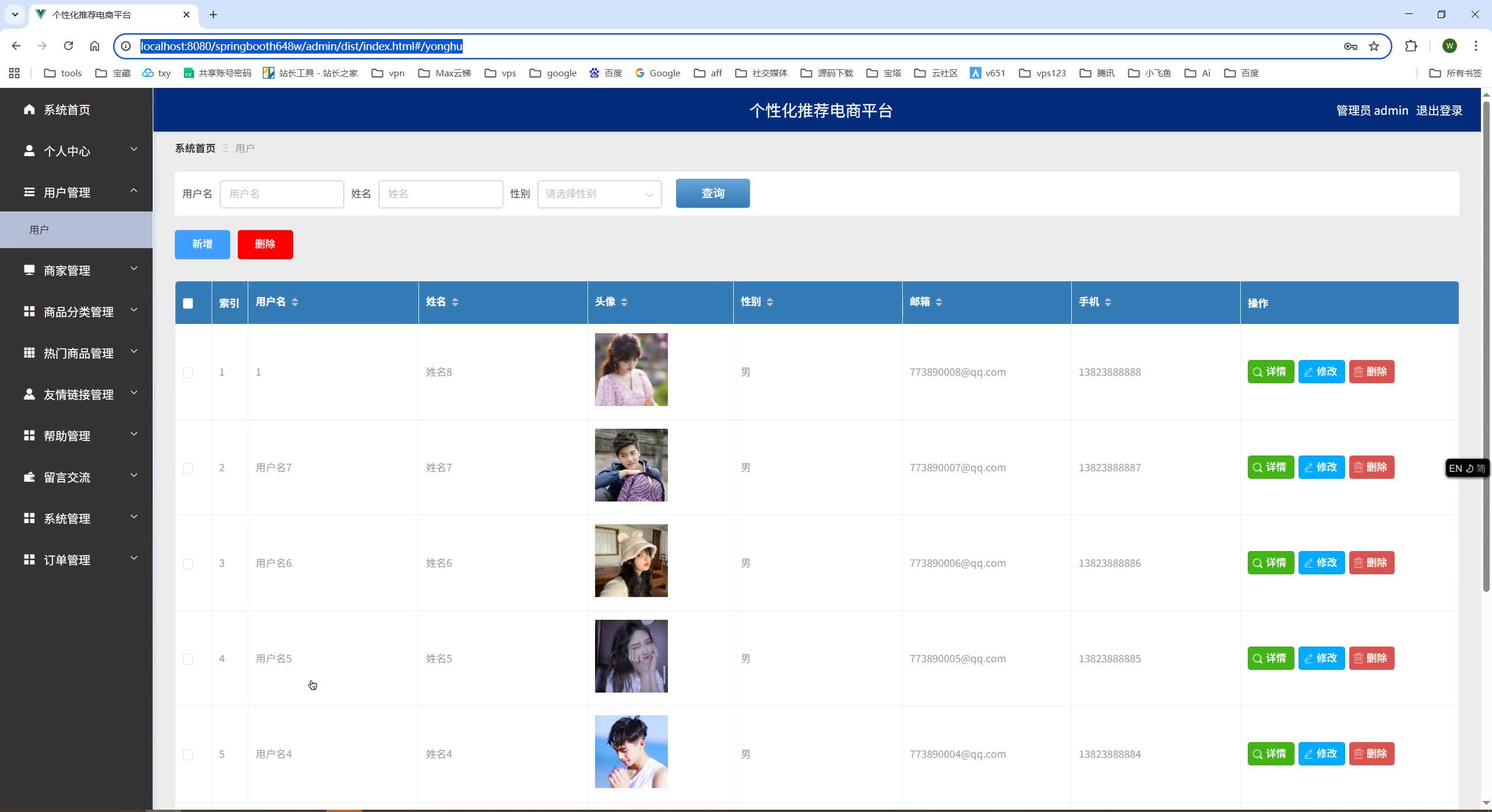Check the checkbox for row 用户名7

(188, 468)
